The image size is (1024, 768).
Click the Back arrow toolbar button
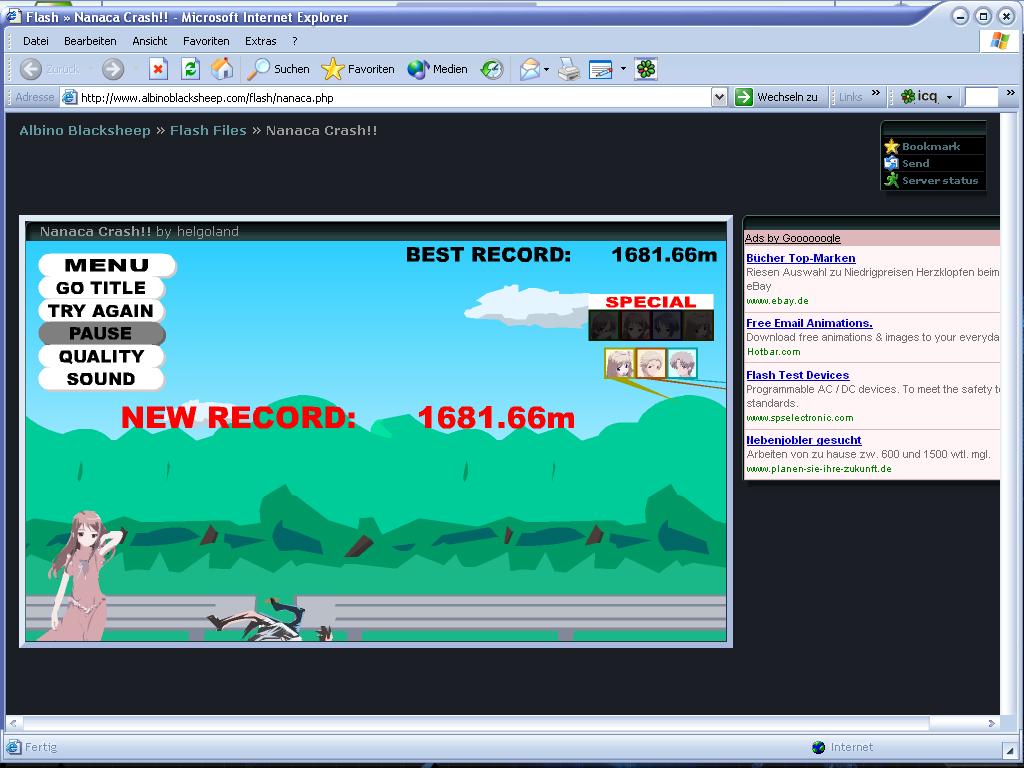[x=31, y=69]
